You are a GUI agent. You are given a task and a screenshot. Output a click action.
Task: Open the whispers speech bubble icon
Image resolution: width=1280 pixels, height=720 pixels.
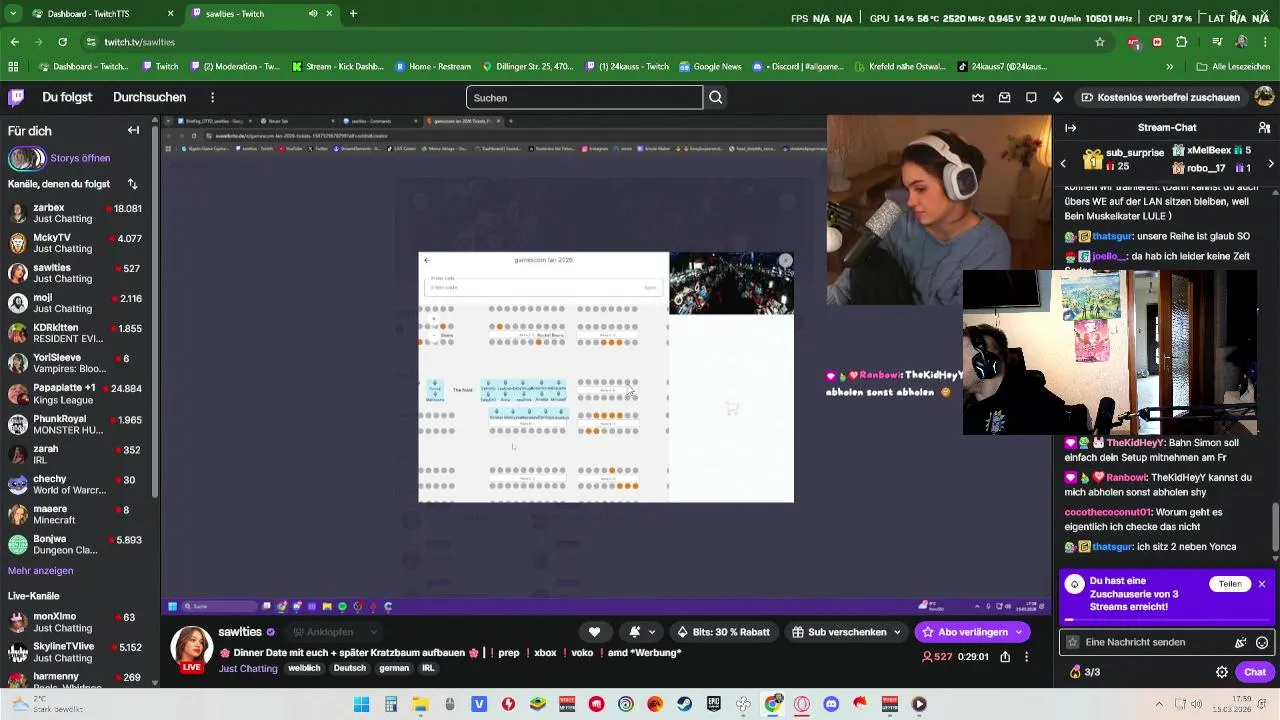pyautogui.click(x=1031, y=97)
